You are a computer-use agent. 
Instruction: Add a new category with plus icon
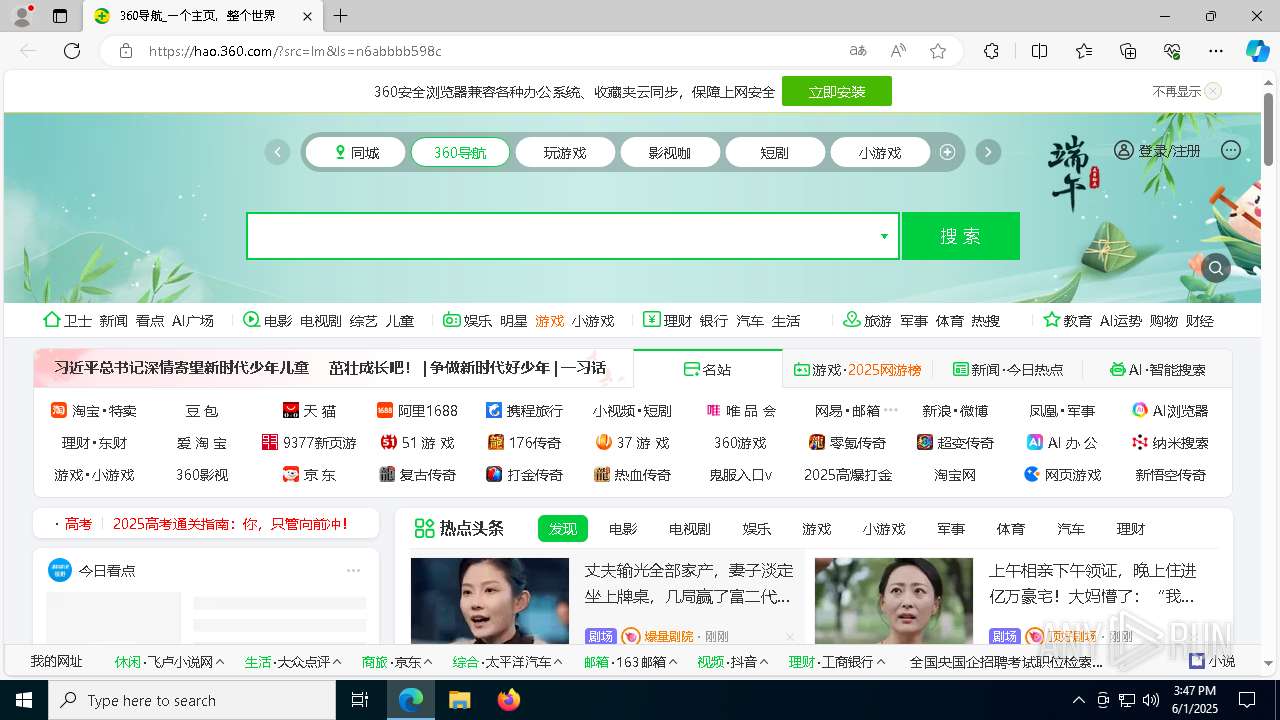coord(948,152)
